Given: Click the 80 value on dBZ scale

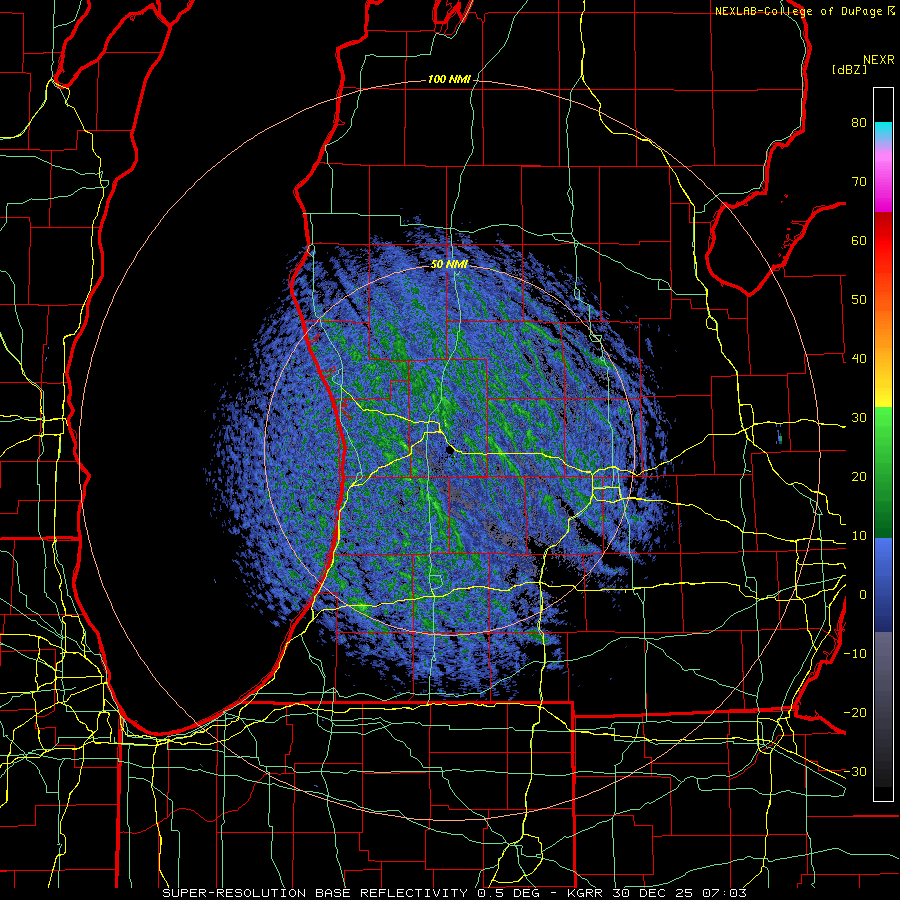Looking at the screenshot, I should click(x=859, y=123).
